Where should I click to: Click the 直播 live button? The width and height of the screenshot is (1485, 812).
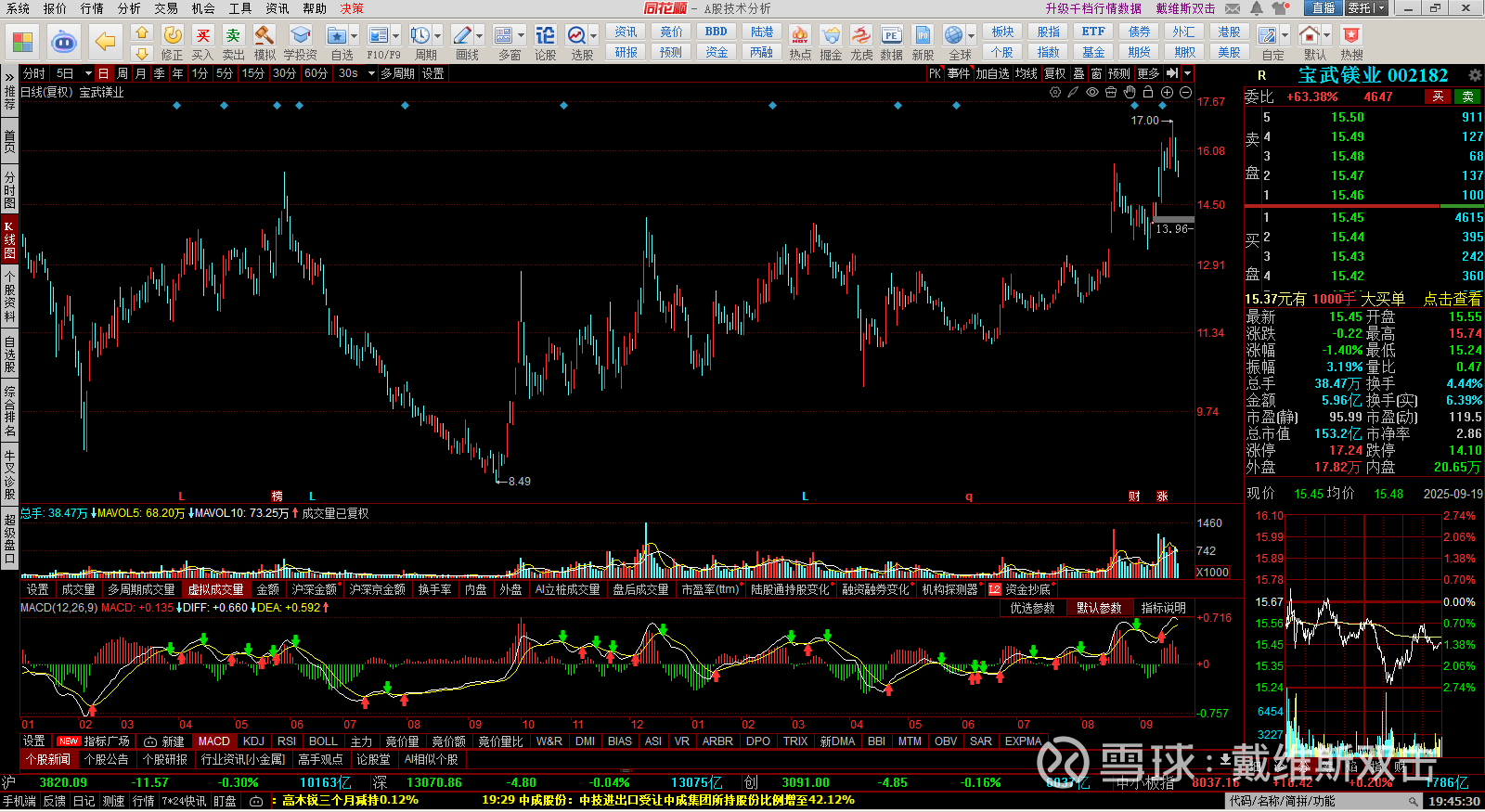click(x=1324, y=8)
